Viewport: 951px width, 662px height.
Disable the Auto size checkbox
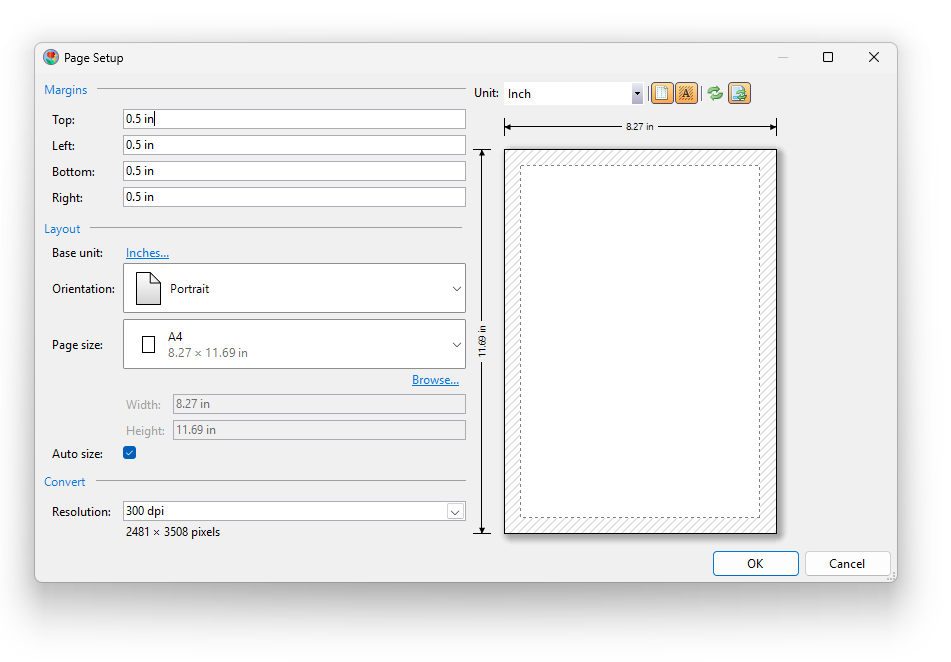[x=129, y=452]
